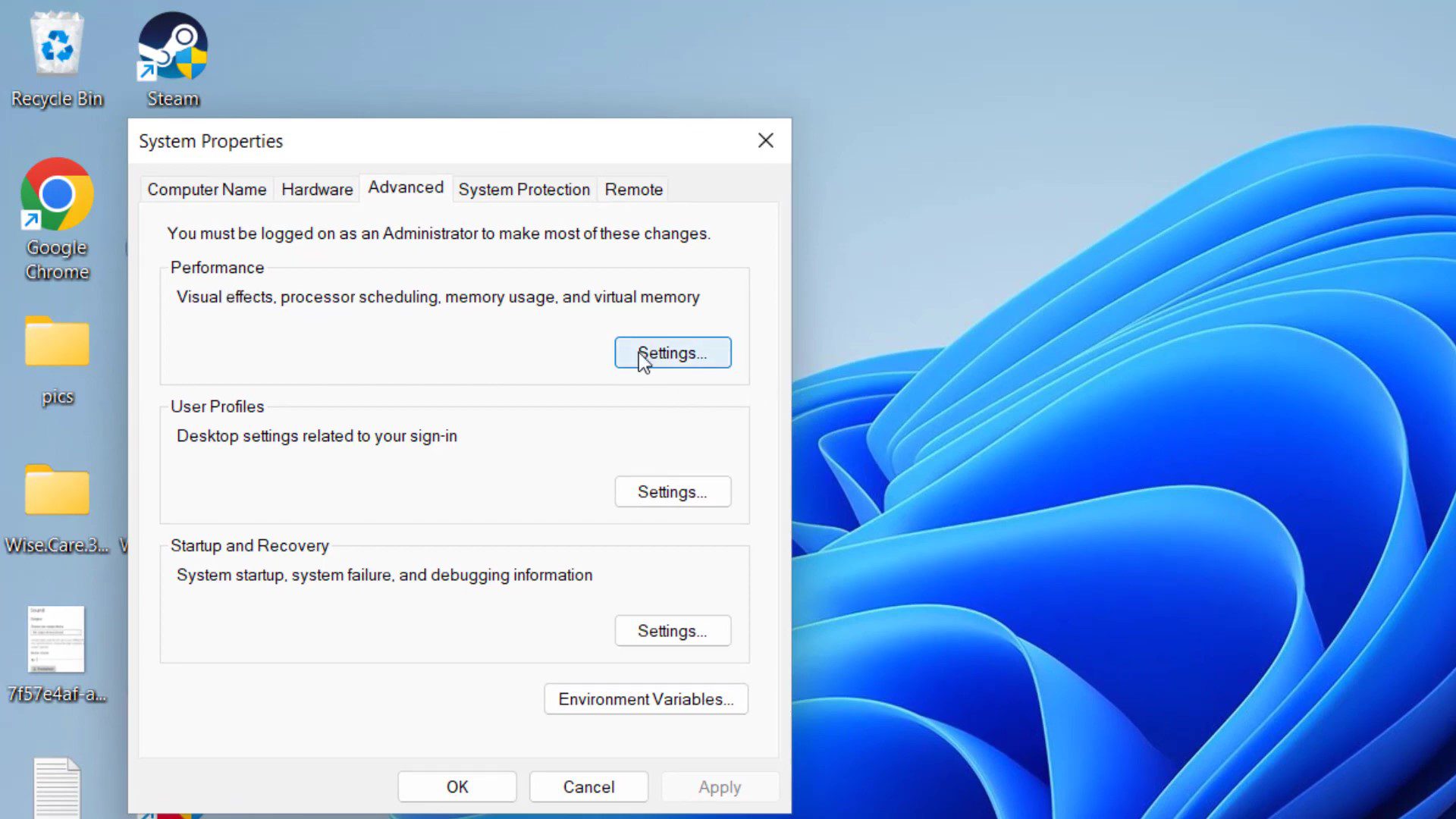The image size is (1456, 819).
Task: Select the 7f57e4af-a image file icon
Action: 57,654
